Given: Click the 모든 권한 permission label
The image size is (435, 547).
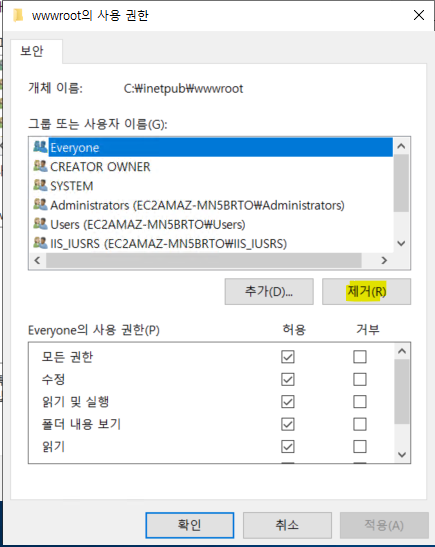Looking at the screenshot, I should coord(67,357).
